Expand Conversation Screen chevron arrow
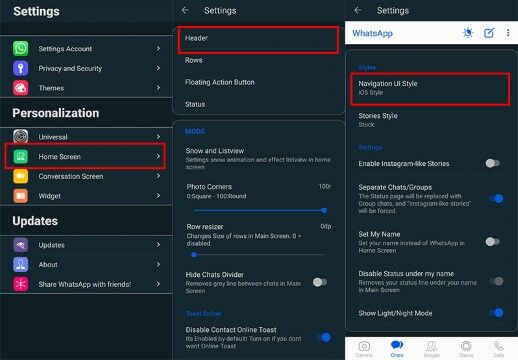The width and height of the screenshot is (518, 360). (158, 176)
